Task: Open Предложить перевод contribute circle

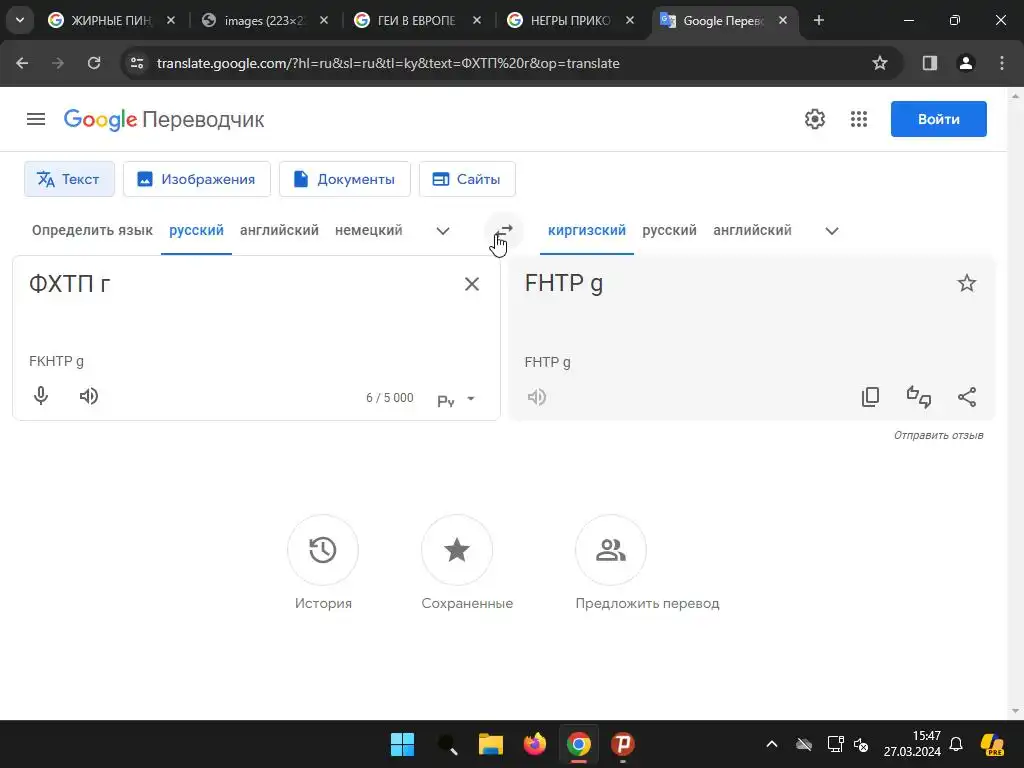Action: 611,550
